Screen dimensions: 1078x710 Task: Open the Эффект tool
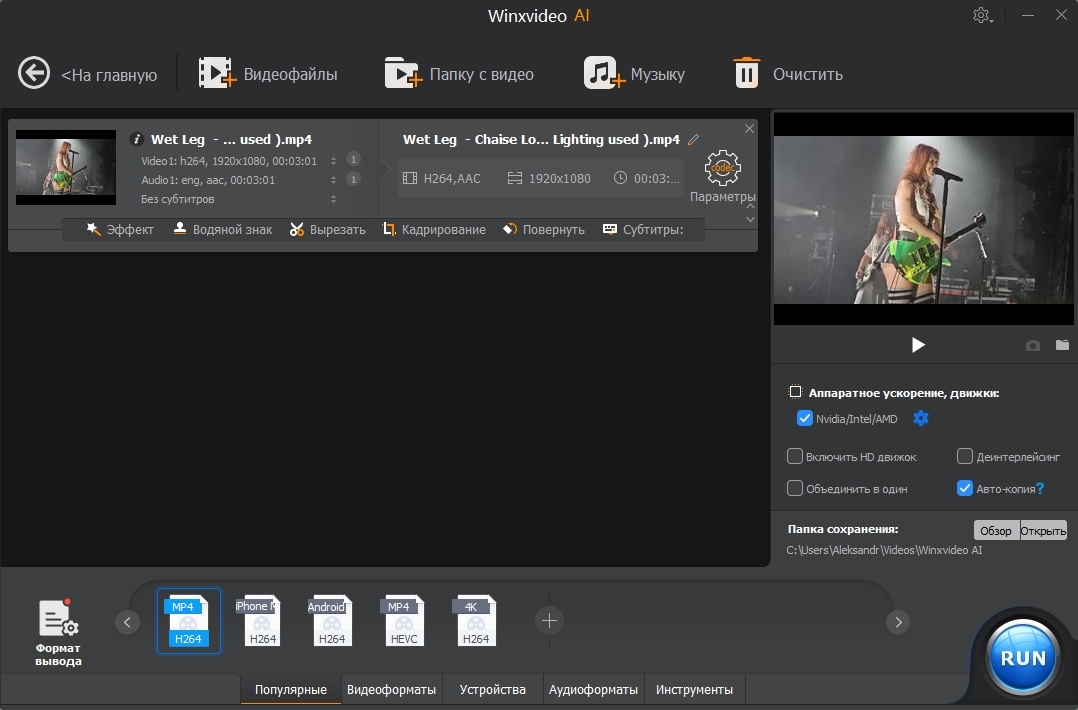coord(120,230)
